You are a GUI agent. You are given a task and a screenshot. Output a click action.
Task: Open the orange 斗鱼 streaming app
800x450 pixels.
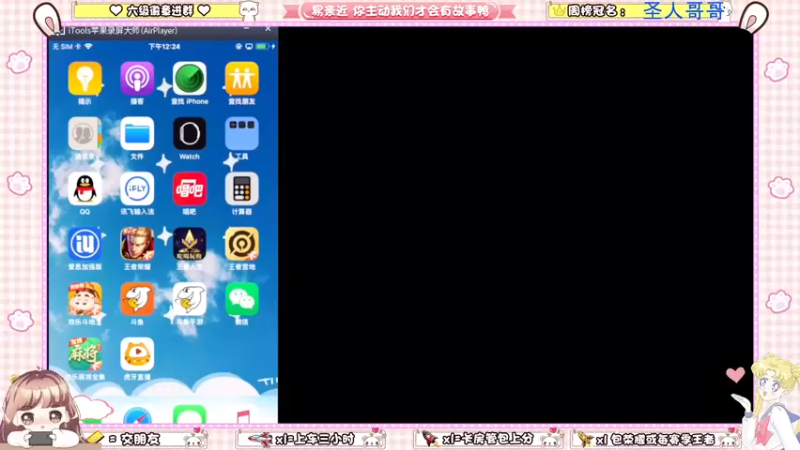point(137,299)
